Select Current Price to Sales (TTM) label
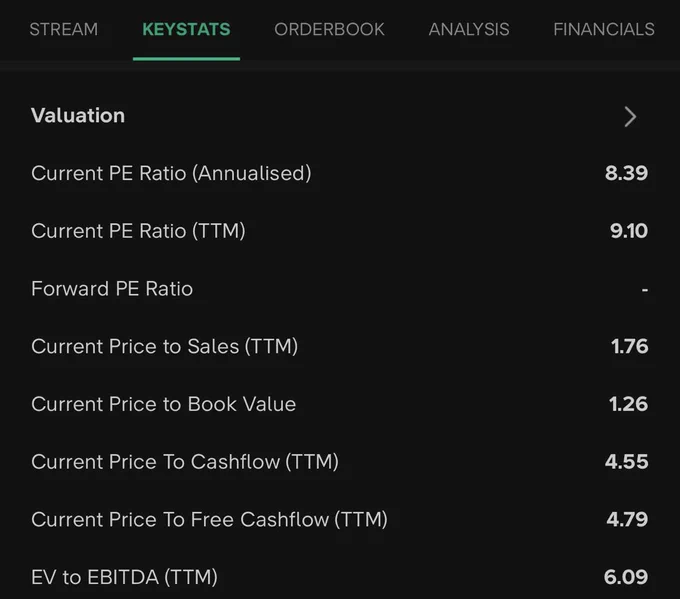 [164, 346]
